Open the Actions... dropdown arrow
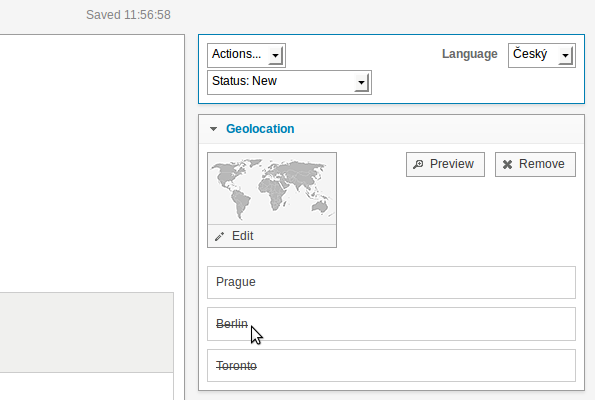This screenshot has height=400, width=595. pyautogui.click(x=276, y=55)
